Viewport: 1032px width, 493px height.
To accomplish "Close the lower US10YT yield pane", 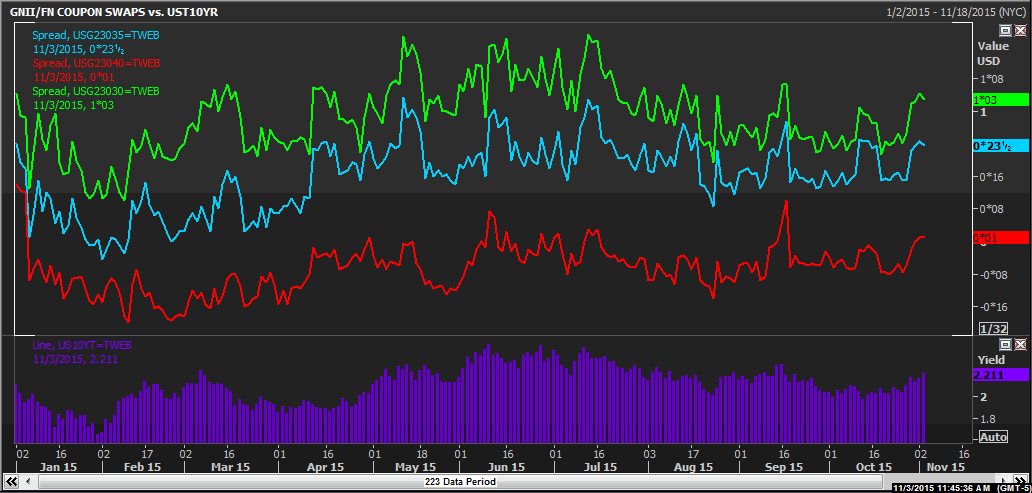I will tap(1019, 344).
